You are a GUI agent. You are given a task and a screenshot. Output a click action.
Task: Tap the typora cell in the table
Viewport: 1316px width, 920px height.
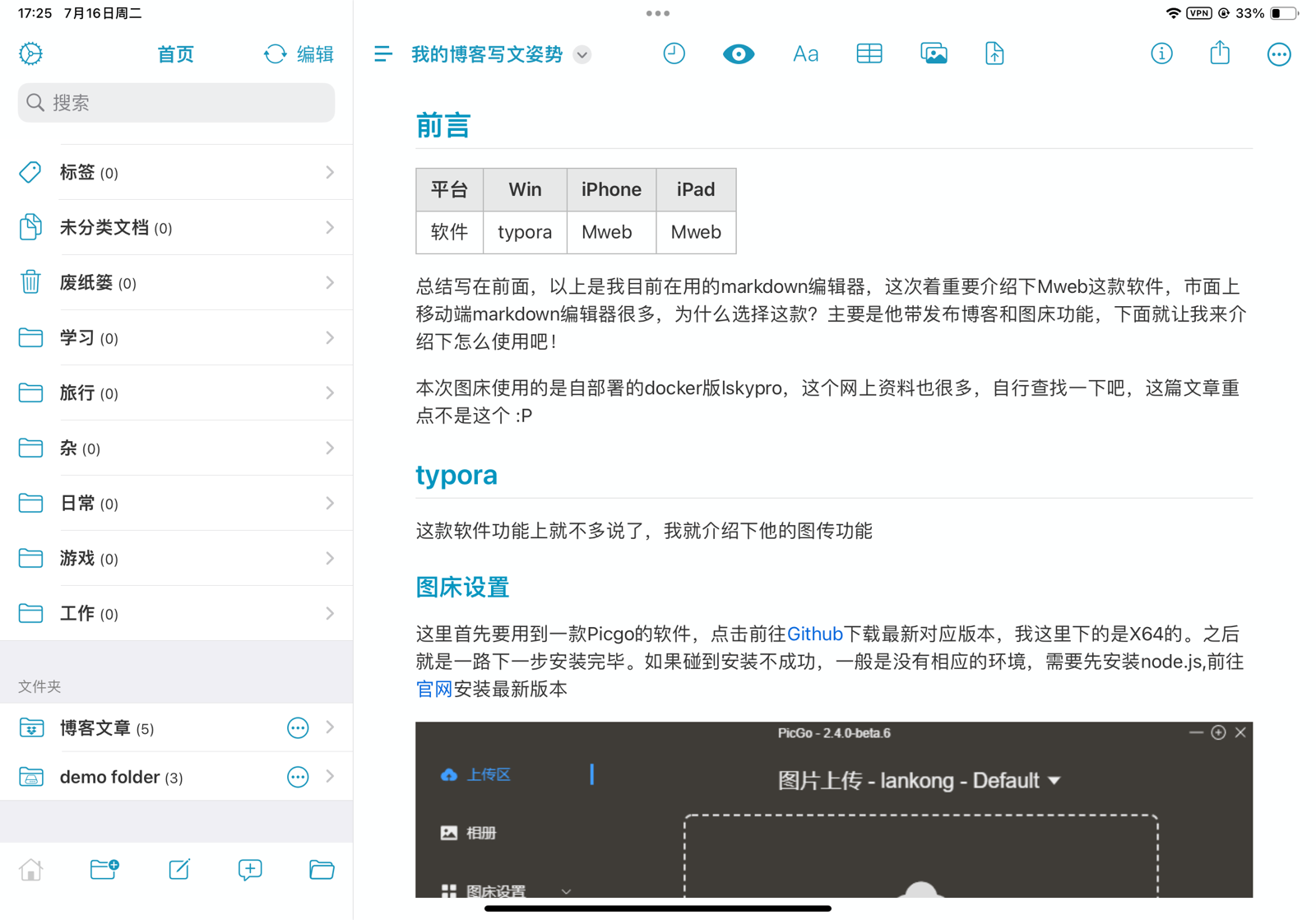pyautogui.click(x=525, y=232)
